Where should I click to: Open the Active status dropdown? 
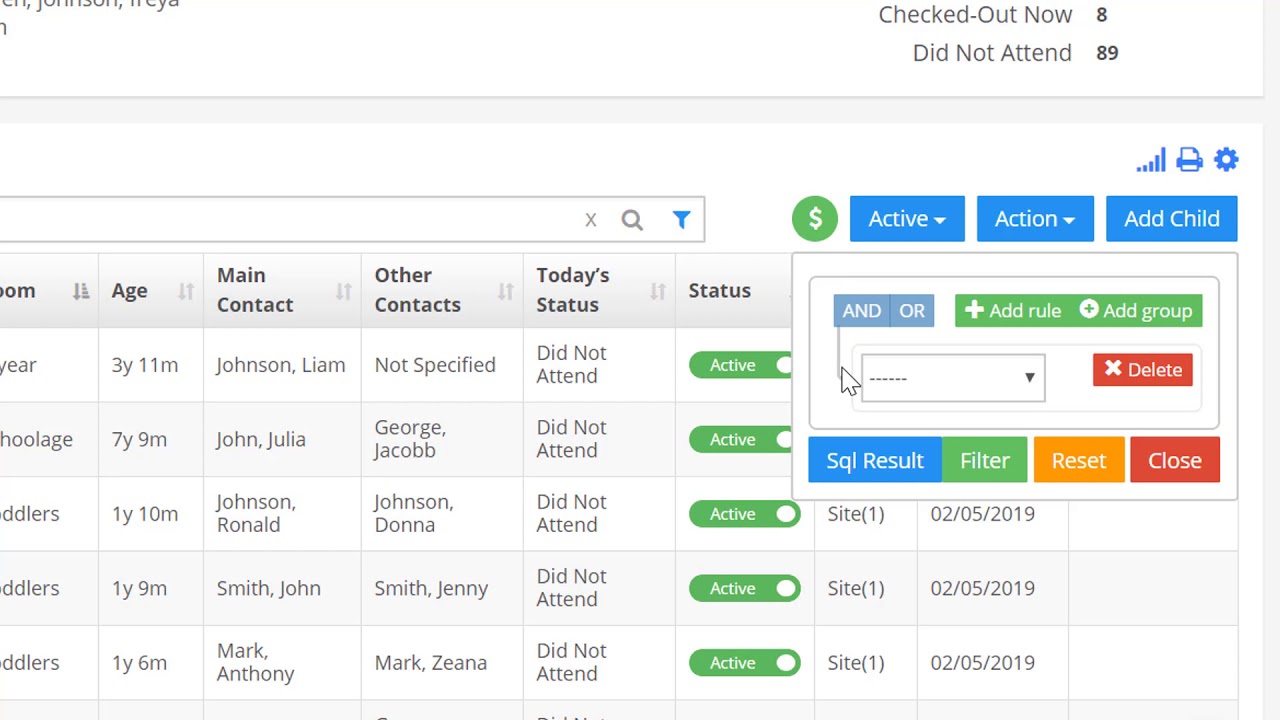point(907,219)
